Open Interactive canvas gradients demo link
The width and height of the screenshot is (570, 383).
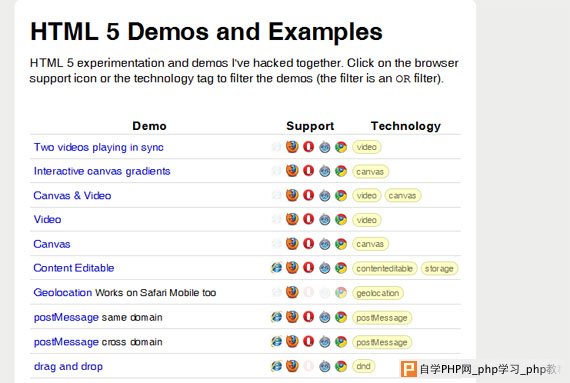[102, 171]
